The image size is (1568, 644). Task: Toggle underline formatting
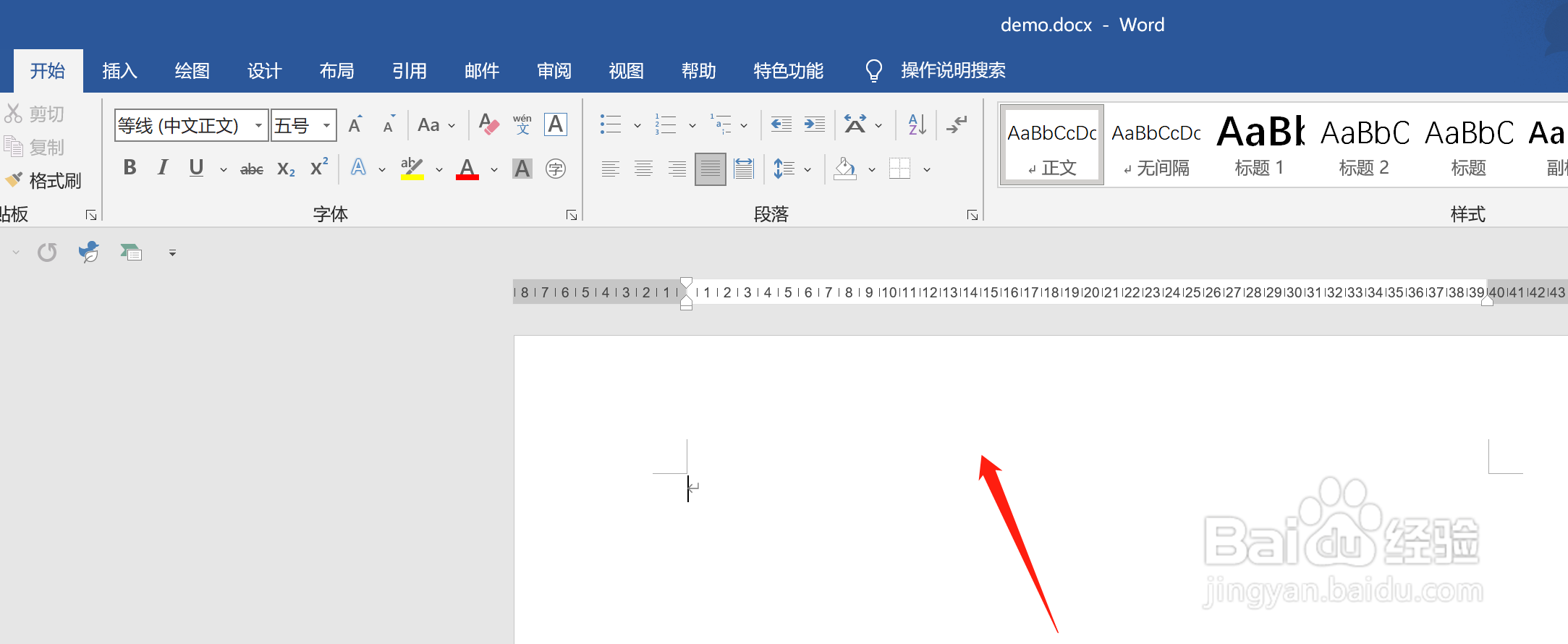pyautogui.click(x=196, y=168)
